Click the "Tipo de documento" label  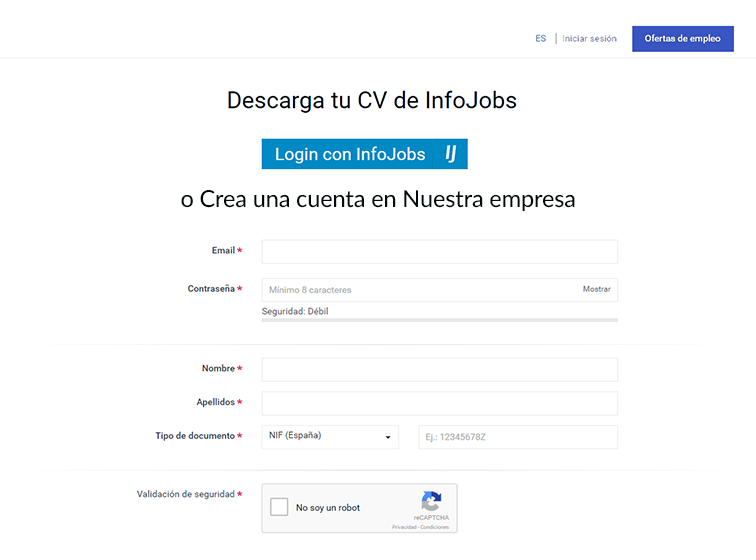click(195, 436)
